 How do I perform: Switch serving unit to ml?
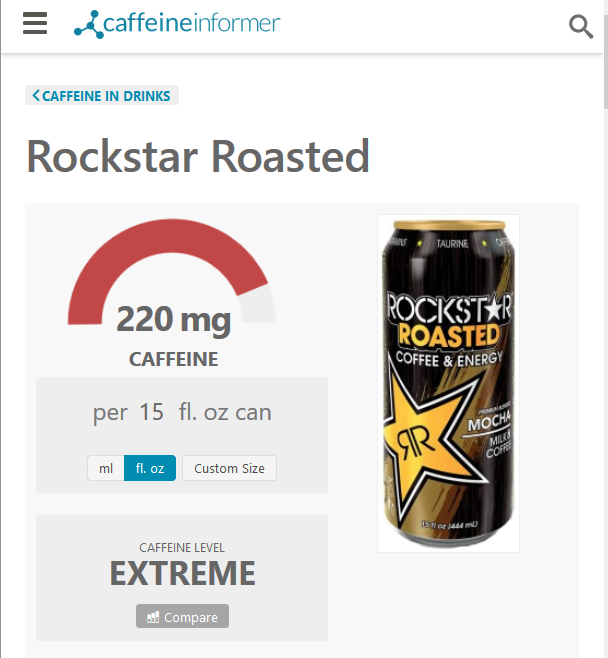(106, 468)
